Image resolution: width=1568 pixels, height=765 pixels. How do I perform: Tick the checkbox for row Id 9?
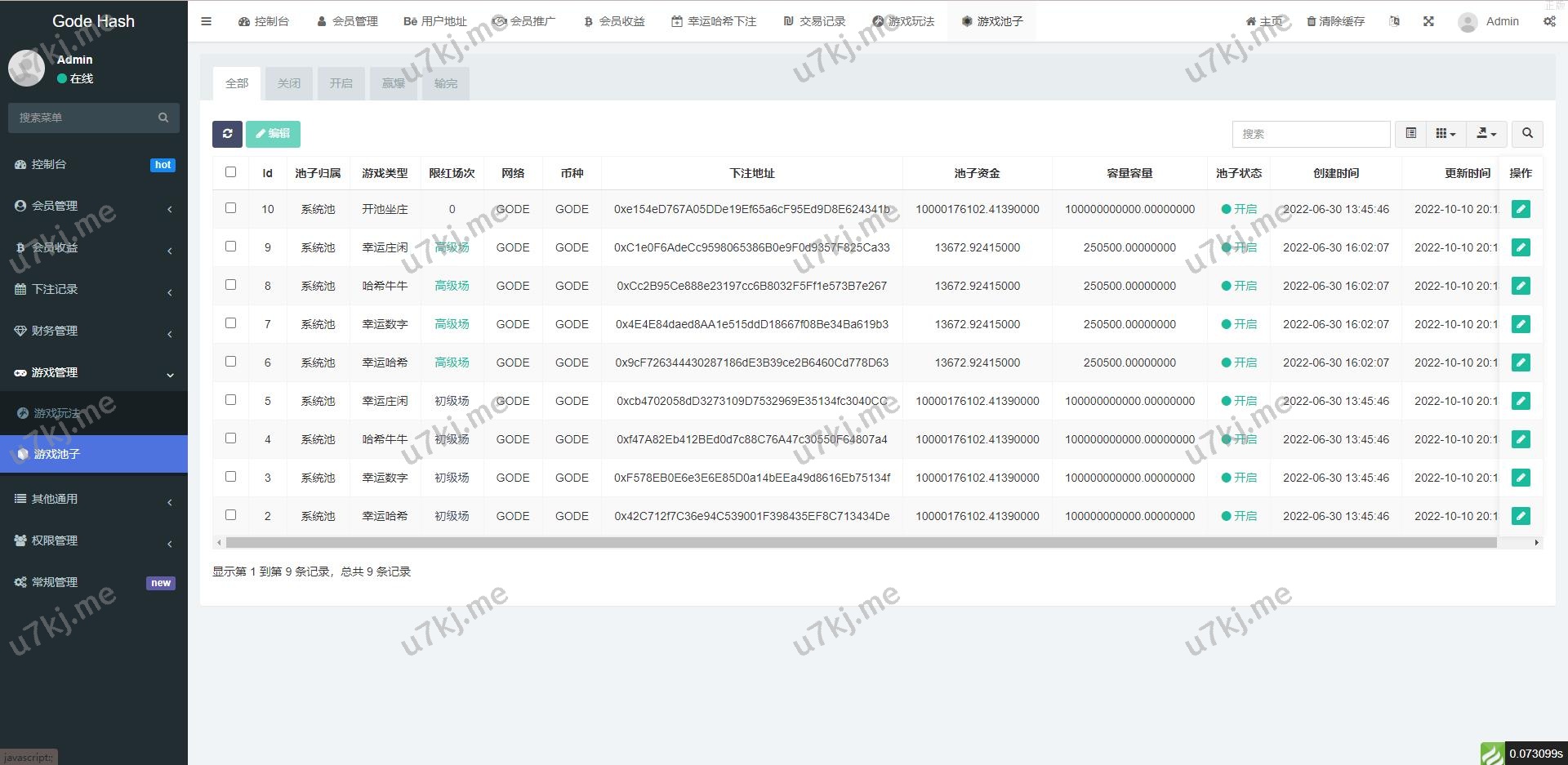231,247
